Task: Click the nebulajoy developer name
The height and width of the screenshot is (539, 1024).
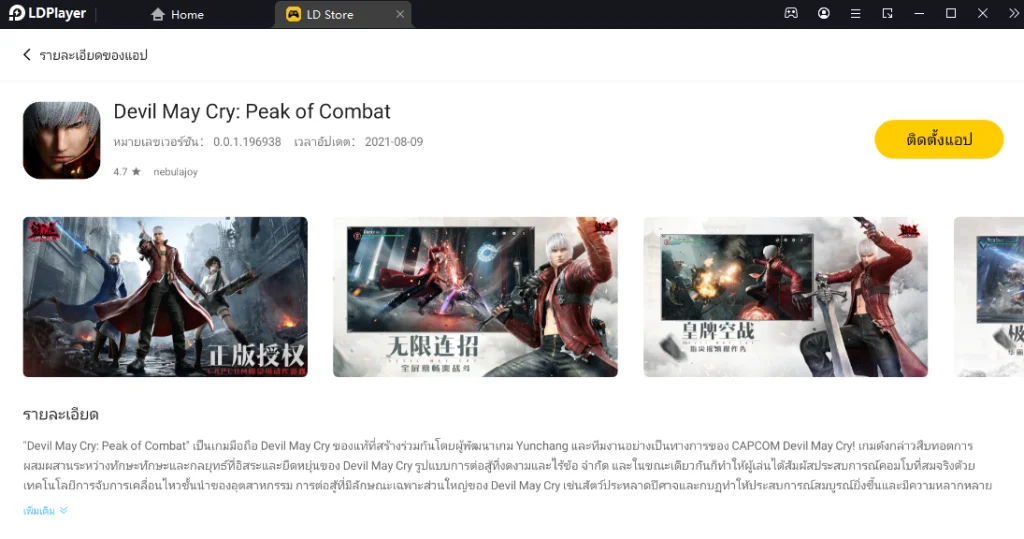Action: tap(175, 172)
